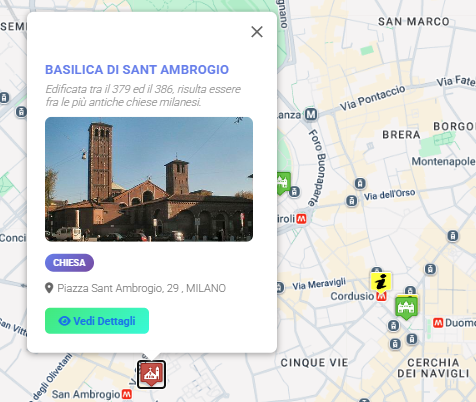Close the Basilica di Sant Ambrogio popup
476x402 pixels.
(x=257, y=32)
